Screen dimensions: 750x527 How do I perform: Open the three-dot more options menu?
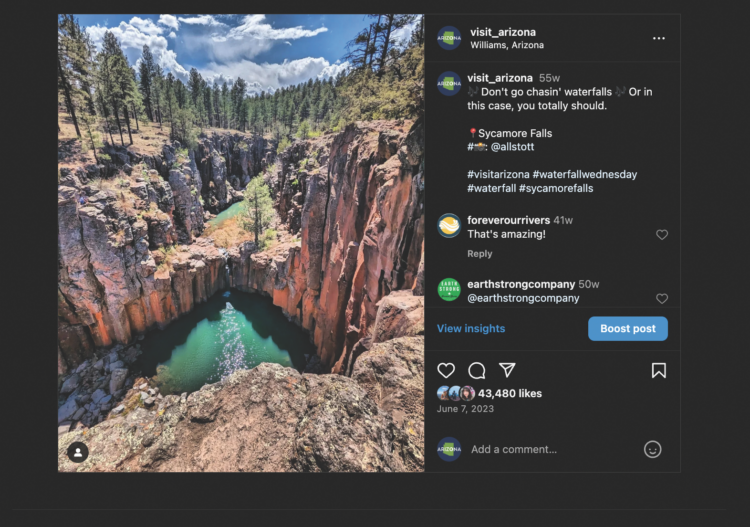click(x=659, y=38)
